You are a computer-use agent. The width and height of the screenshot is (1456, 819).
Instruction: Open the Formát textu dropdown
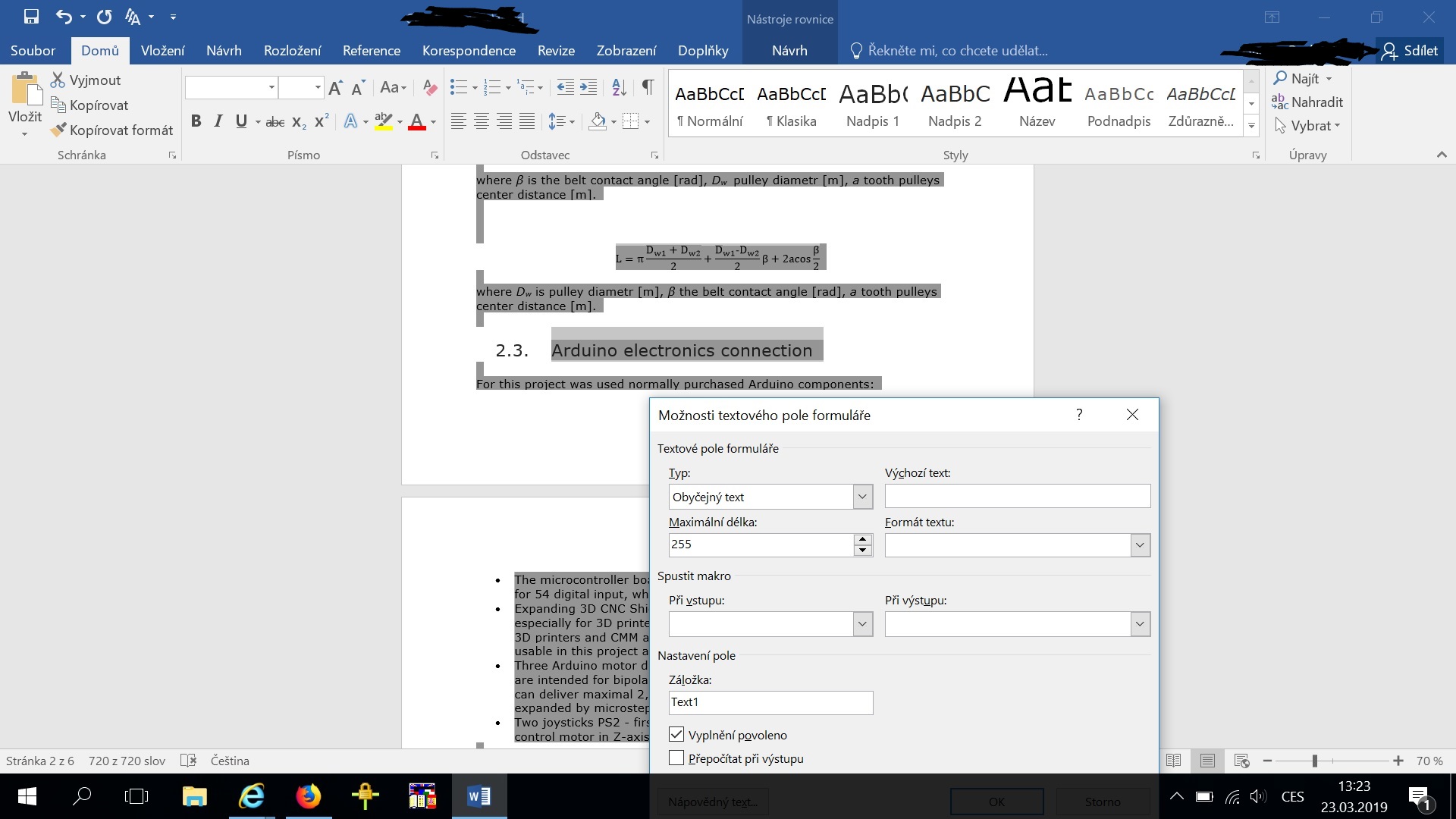point(1140,545)
